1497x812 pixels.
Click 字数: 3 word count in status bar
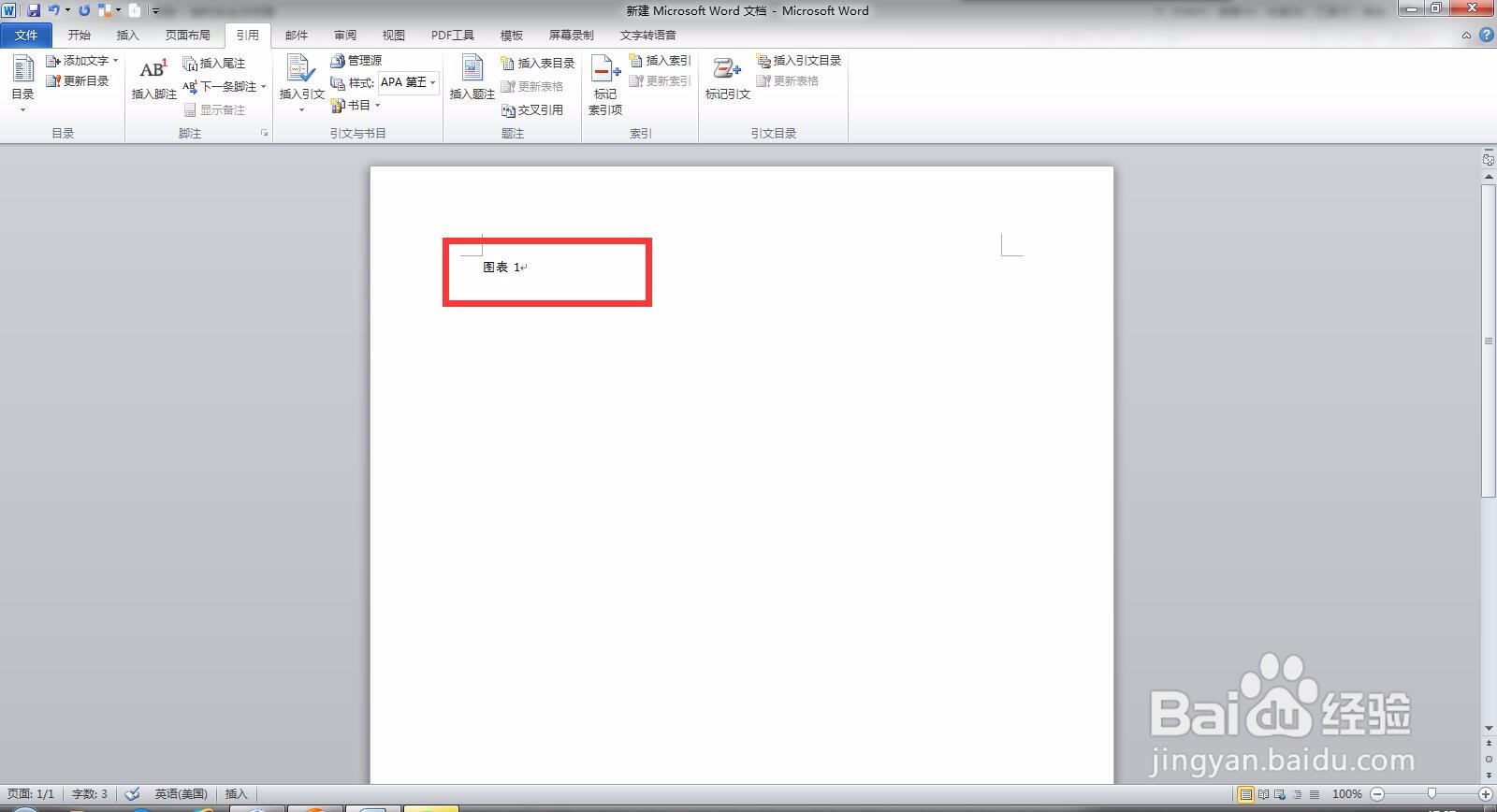click(90, 794)
